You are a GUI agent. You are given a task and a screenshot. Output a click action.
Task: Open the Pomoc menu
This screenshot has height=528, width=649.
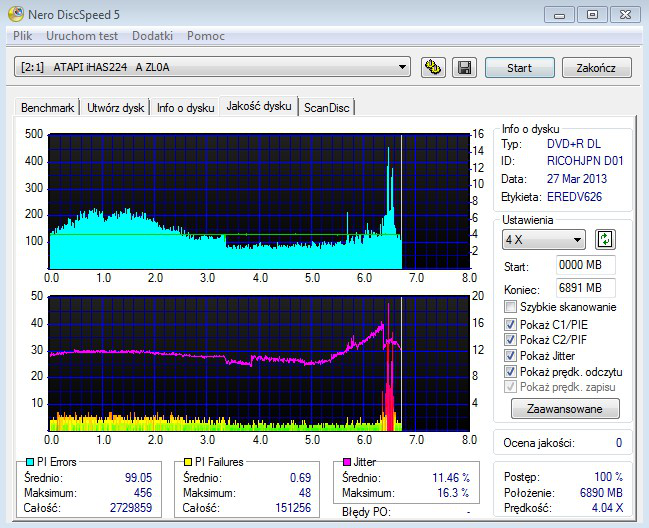pyautogui.click(x=206, y=36)
